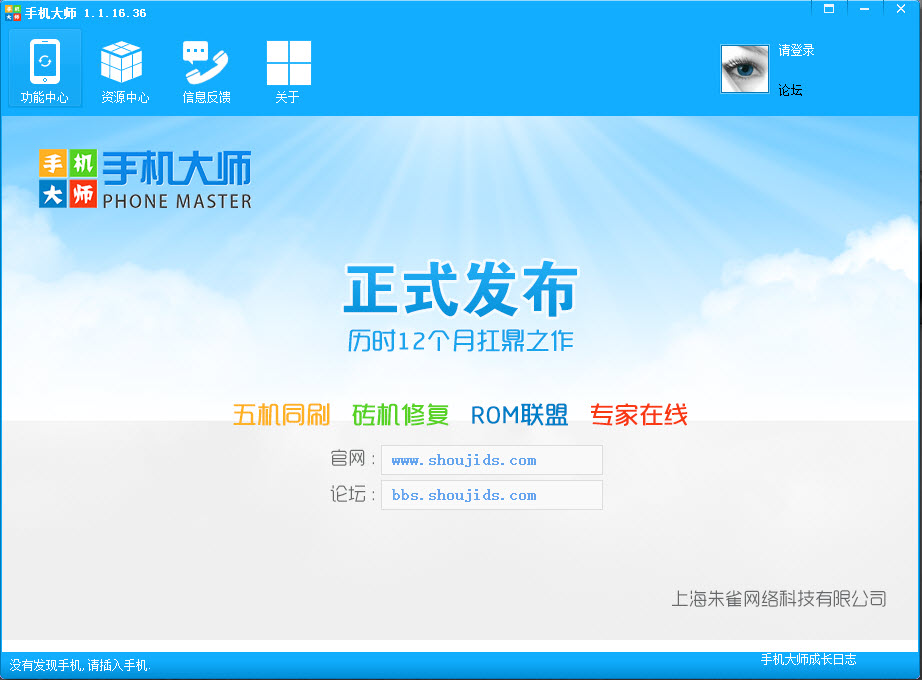Open 砖机修复 brick repair
Image resolution: width=922 pixels, height=680 pixels.
click(x=400, y=416)
